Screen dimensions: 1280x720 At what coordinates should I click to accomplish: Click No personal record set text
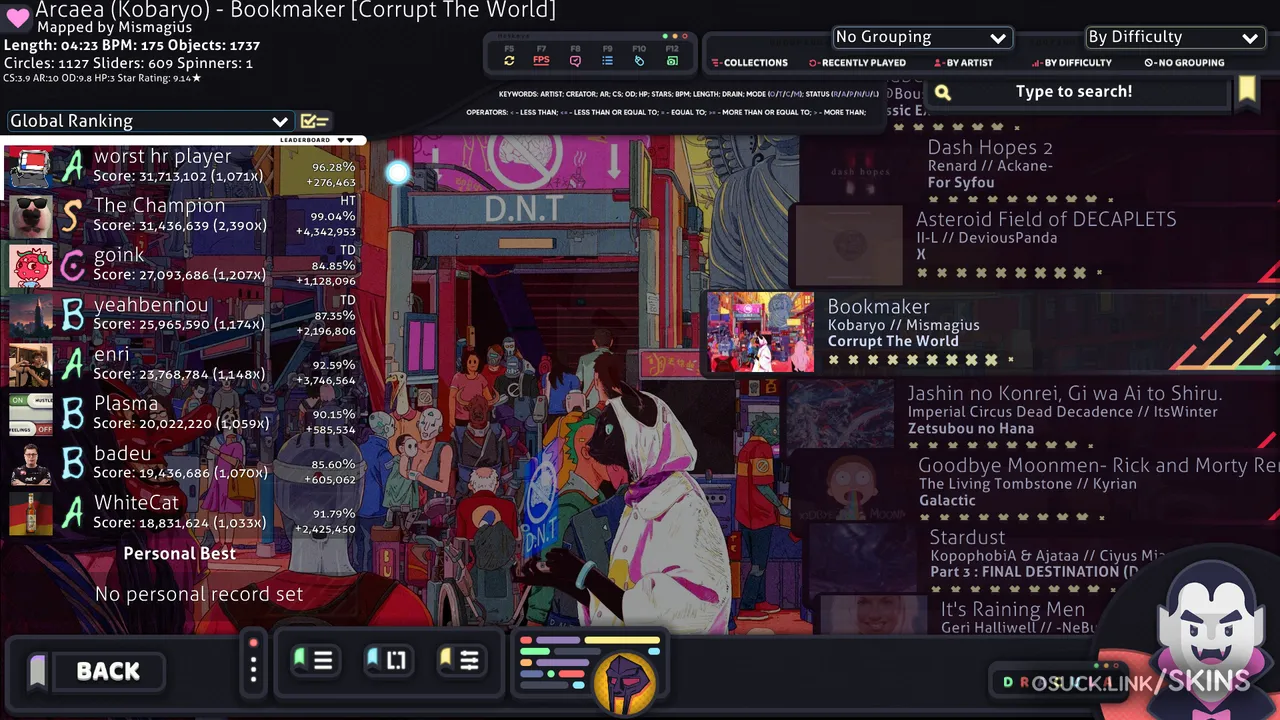[199, 594]
